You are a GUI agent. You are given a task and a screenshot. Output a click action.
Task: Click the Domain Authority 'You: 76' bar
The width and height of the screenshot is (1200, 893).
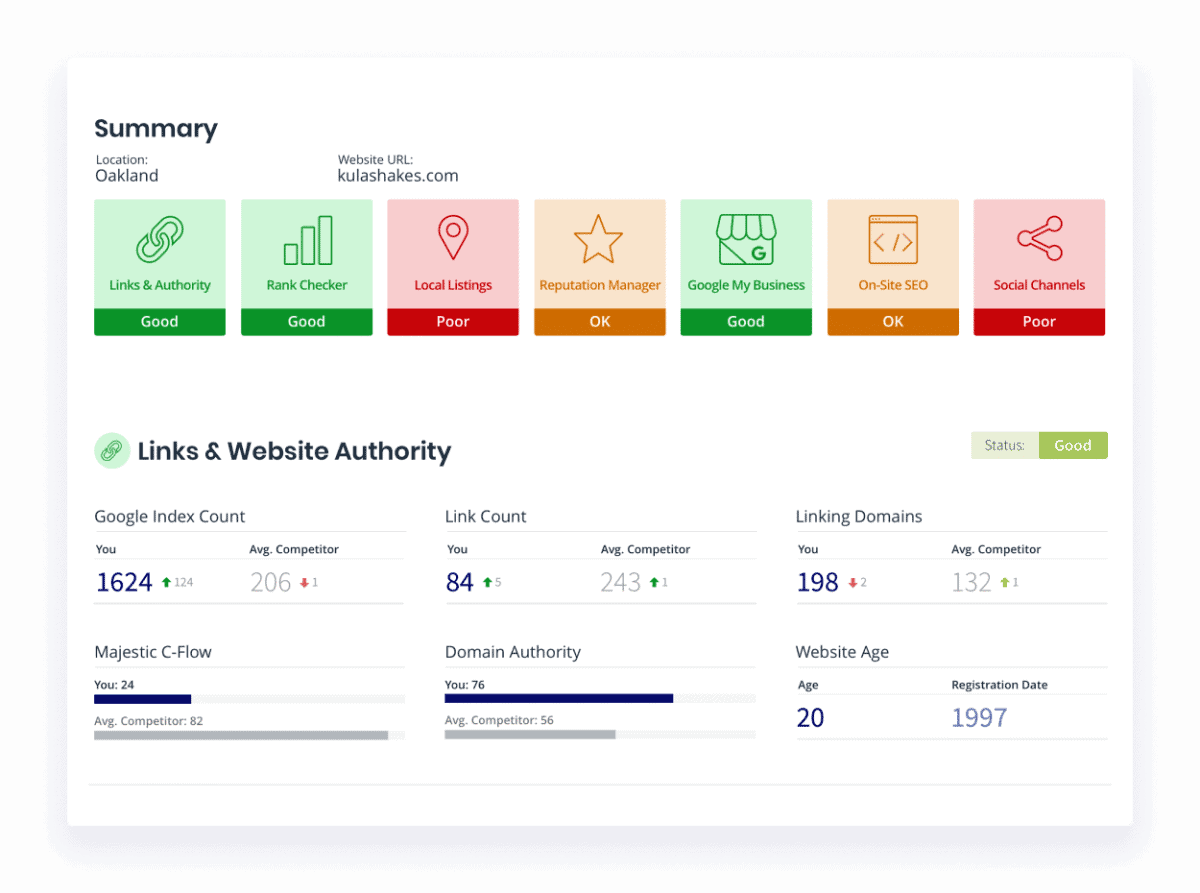[558, 699]
